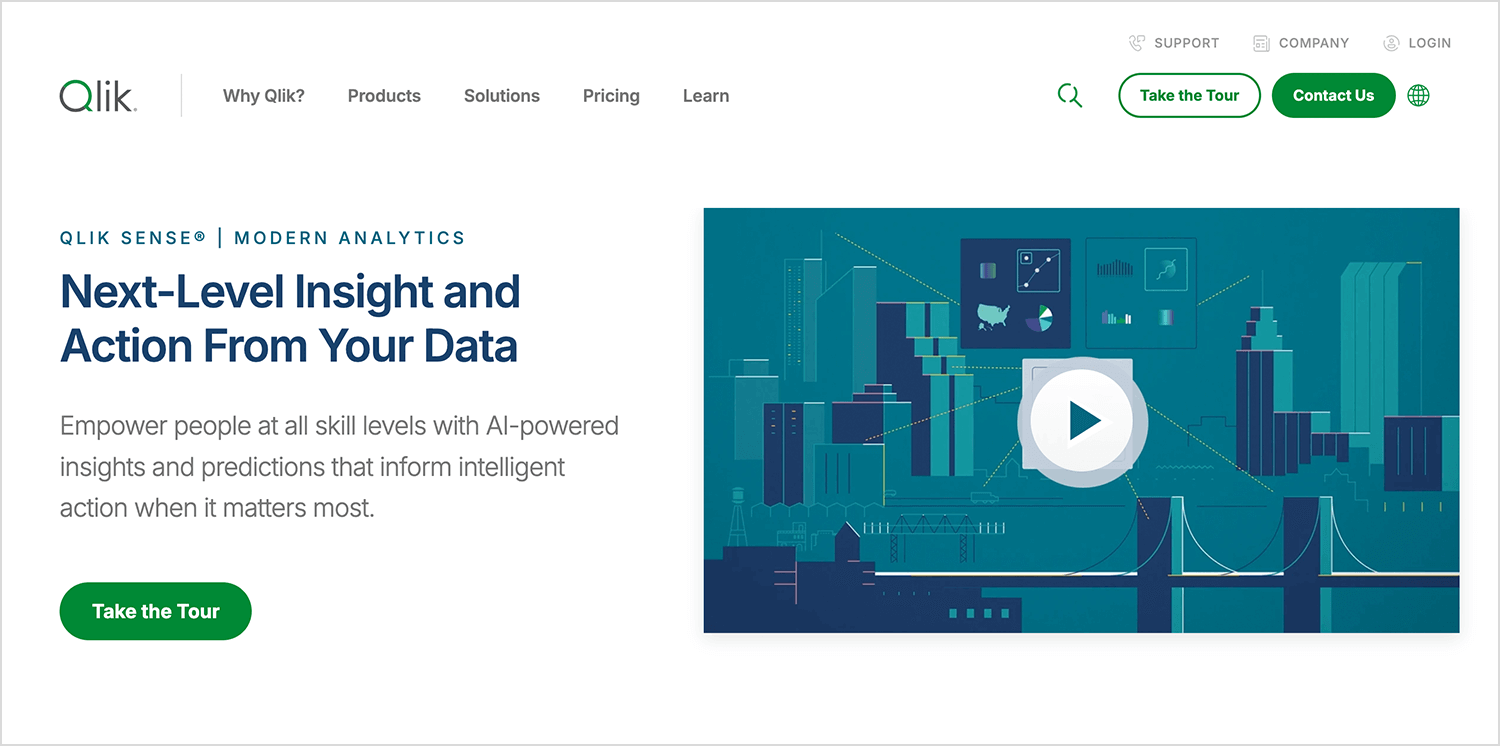1500x746 pixels.
Task: Click the green search magnifier icon
Action: [1070, 96]
